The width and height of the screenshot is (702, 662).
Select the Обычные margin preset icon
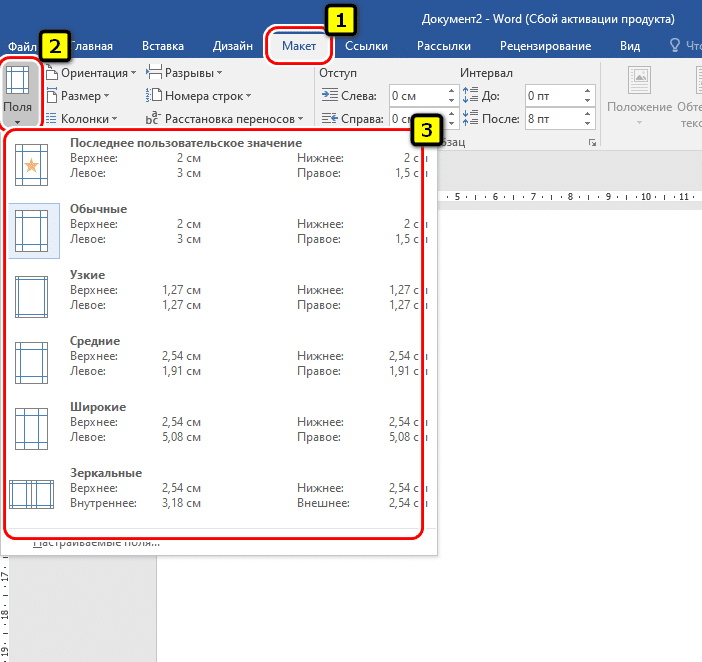(x=31, y=231)
